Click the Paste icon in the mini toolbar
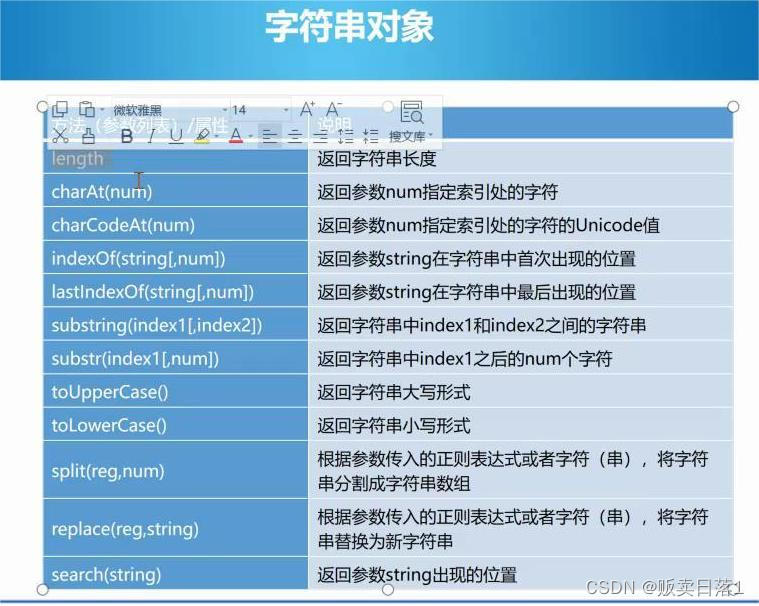Image resolution: width=759 pixels, height=606 pixels. tap(87, 109)
